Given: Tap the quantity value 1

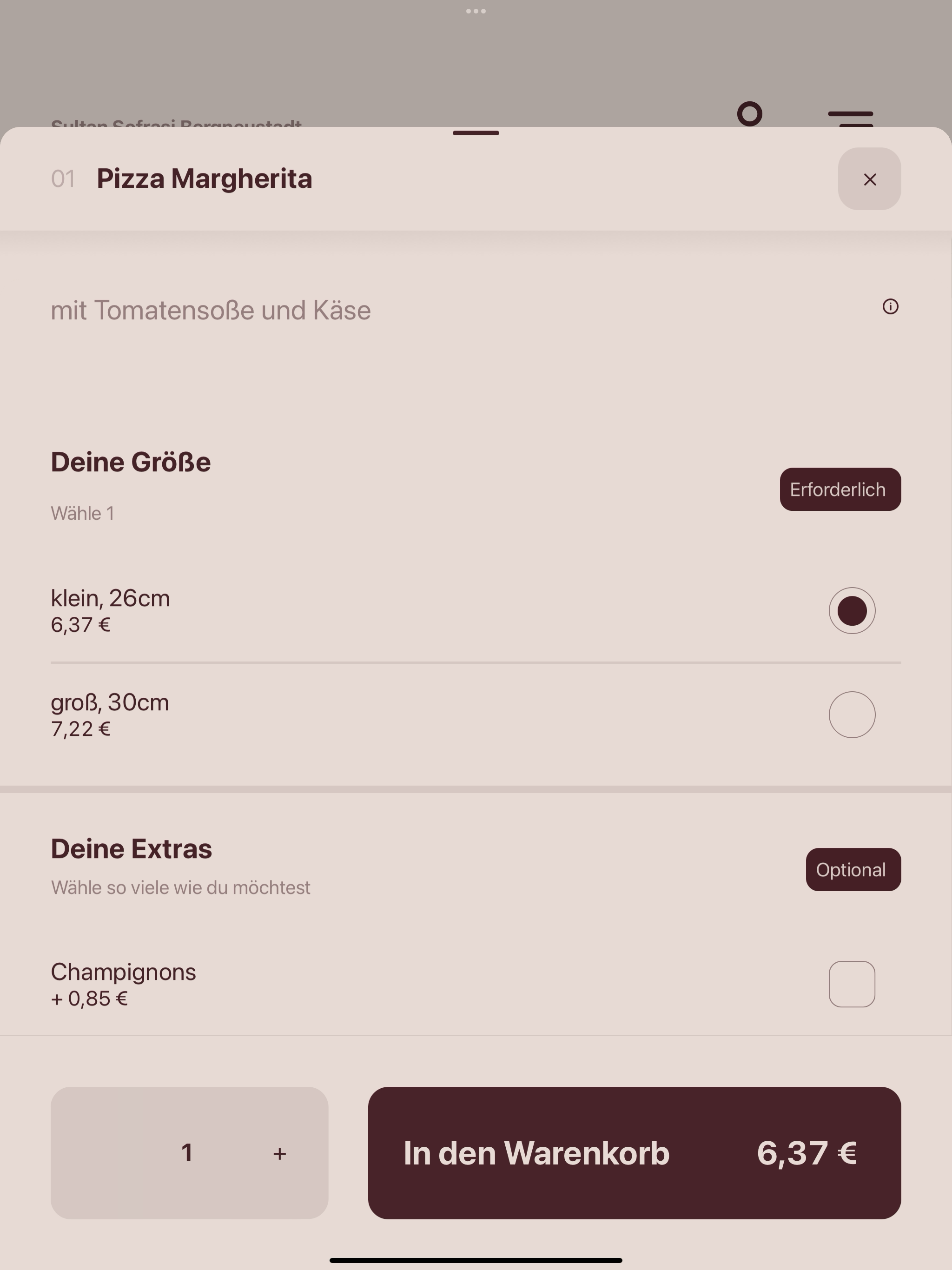Looking at the screenshot, I should pos(186,1152).
